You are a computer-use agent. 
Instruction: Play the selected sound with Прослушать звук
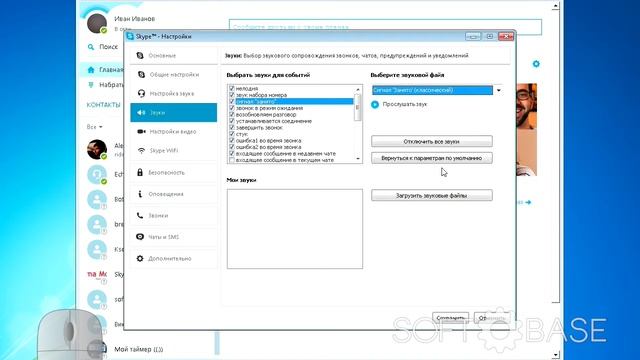click(x=375, y=104)
